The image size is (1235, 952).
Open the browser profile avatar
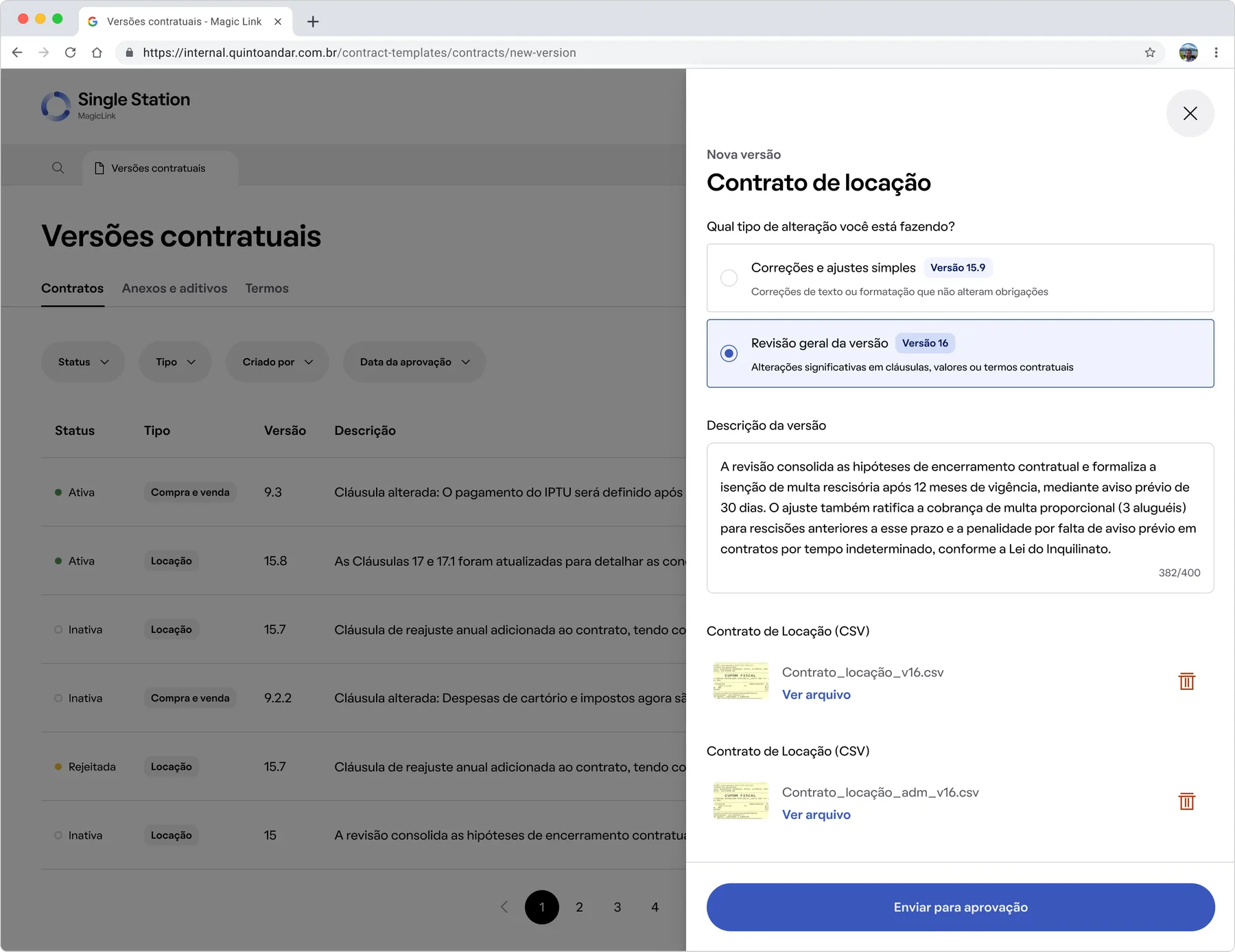point(1188,53)
